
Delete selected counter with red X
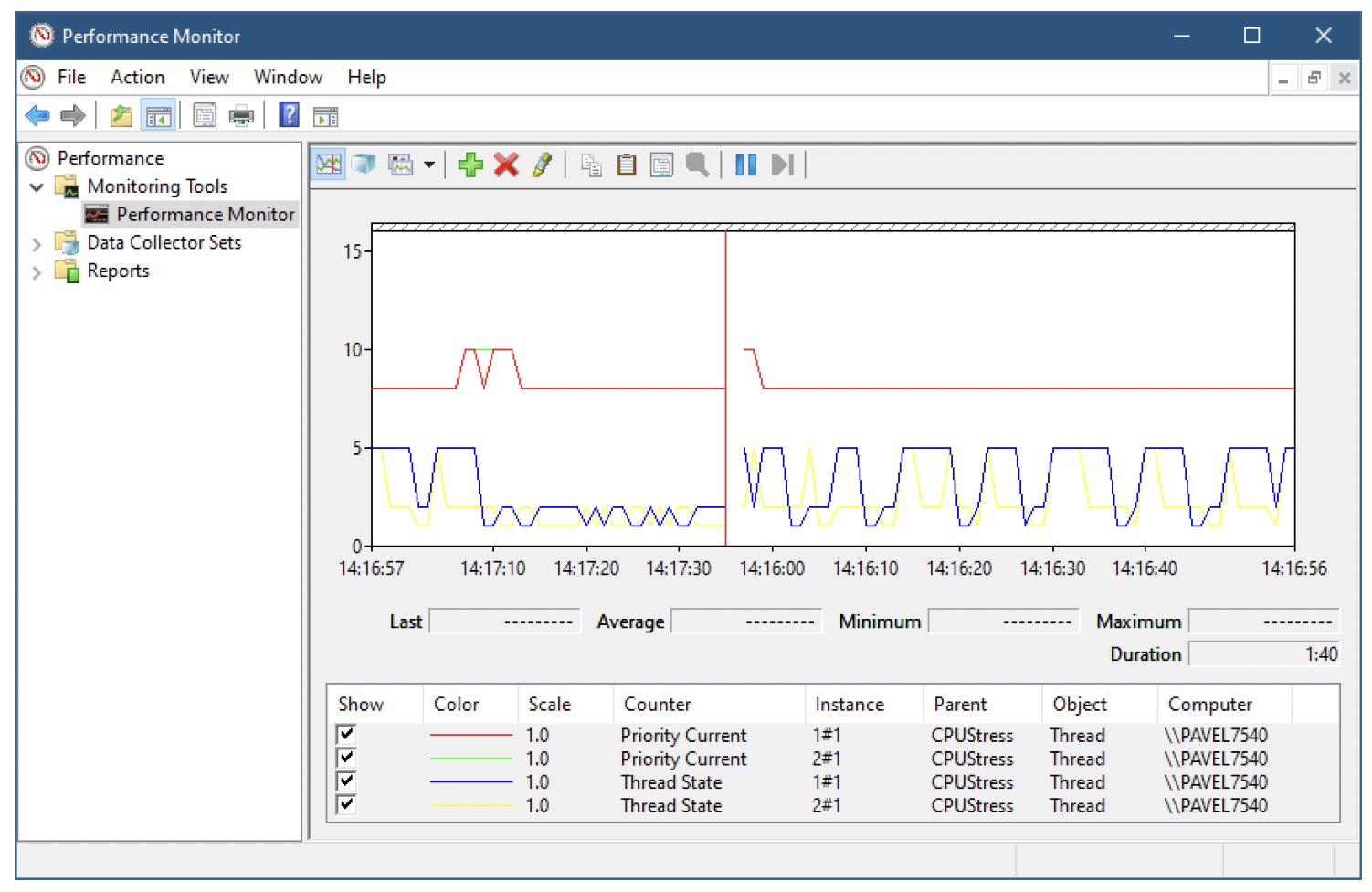(506, 165)
